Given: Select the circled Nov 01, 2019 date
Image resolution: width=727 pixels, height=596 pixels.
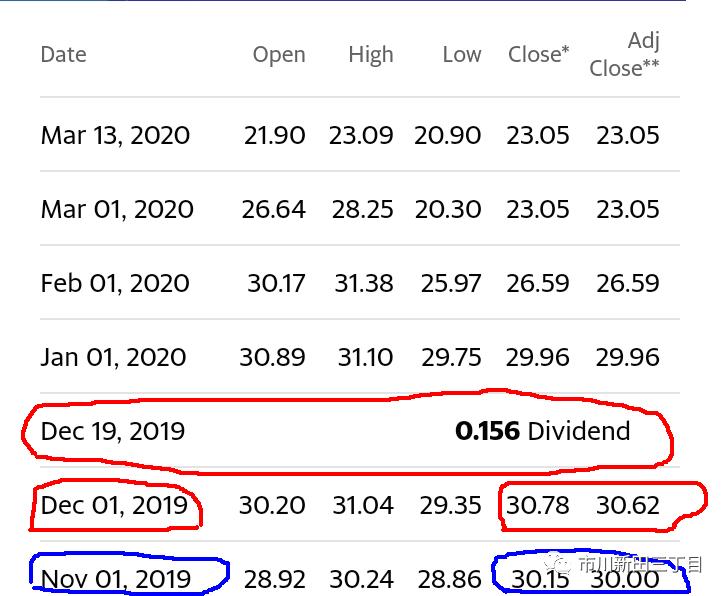Looking at the screenshot, I should pyautogui.click(x=116, y=578).
